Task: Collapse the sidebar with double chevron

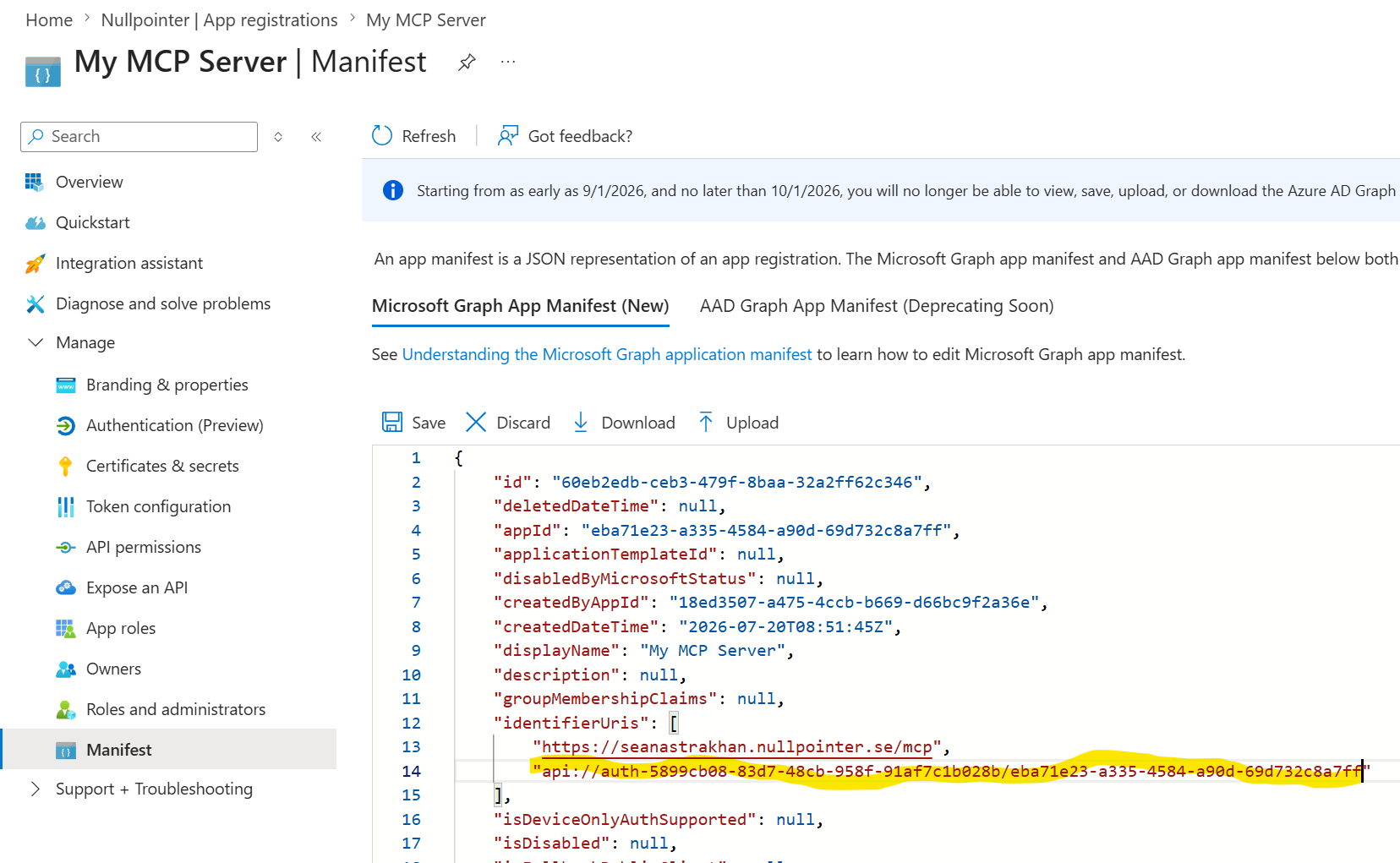Action: tap(316, 137)
